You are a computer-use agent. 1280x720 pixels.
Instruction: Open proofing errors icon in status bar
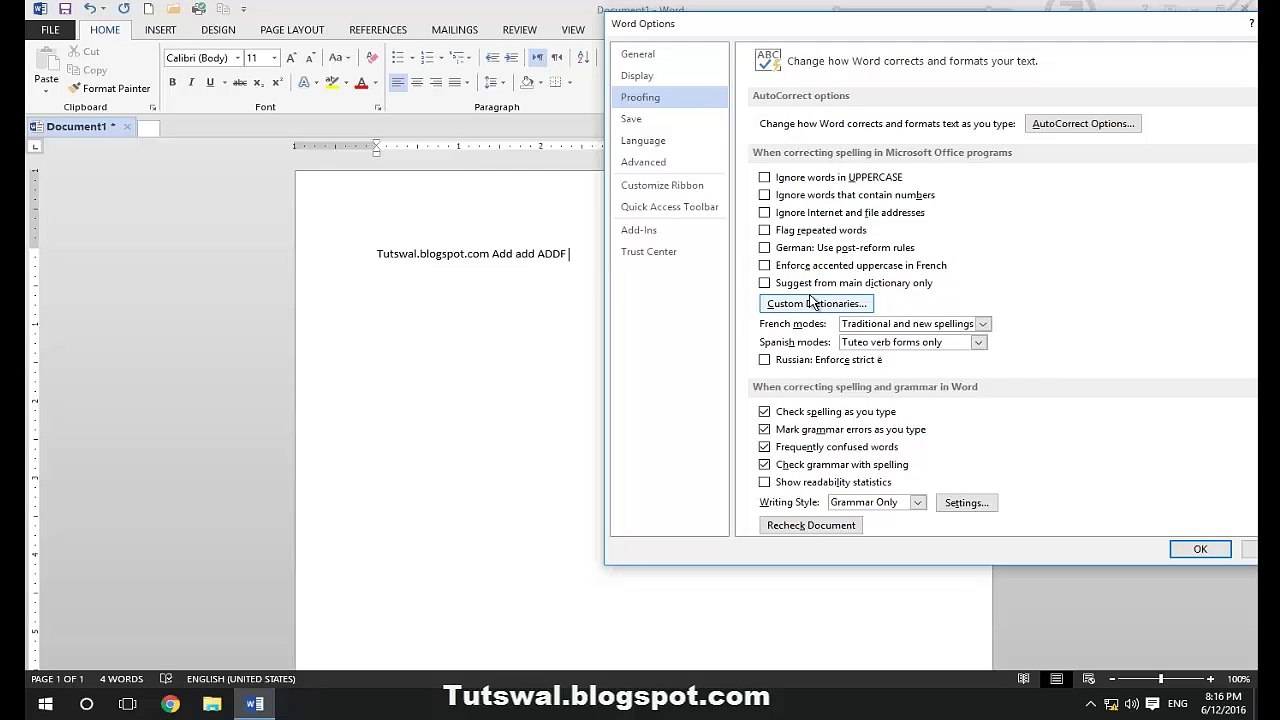166,679
